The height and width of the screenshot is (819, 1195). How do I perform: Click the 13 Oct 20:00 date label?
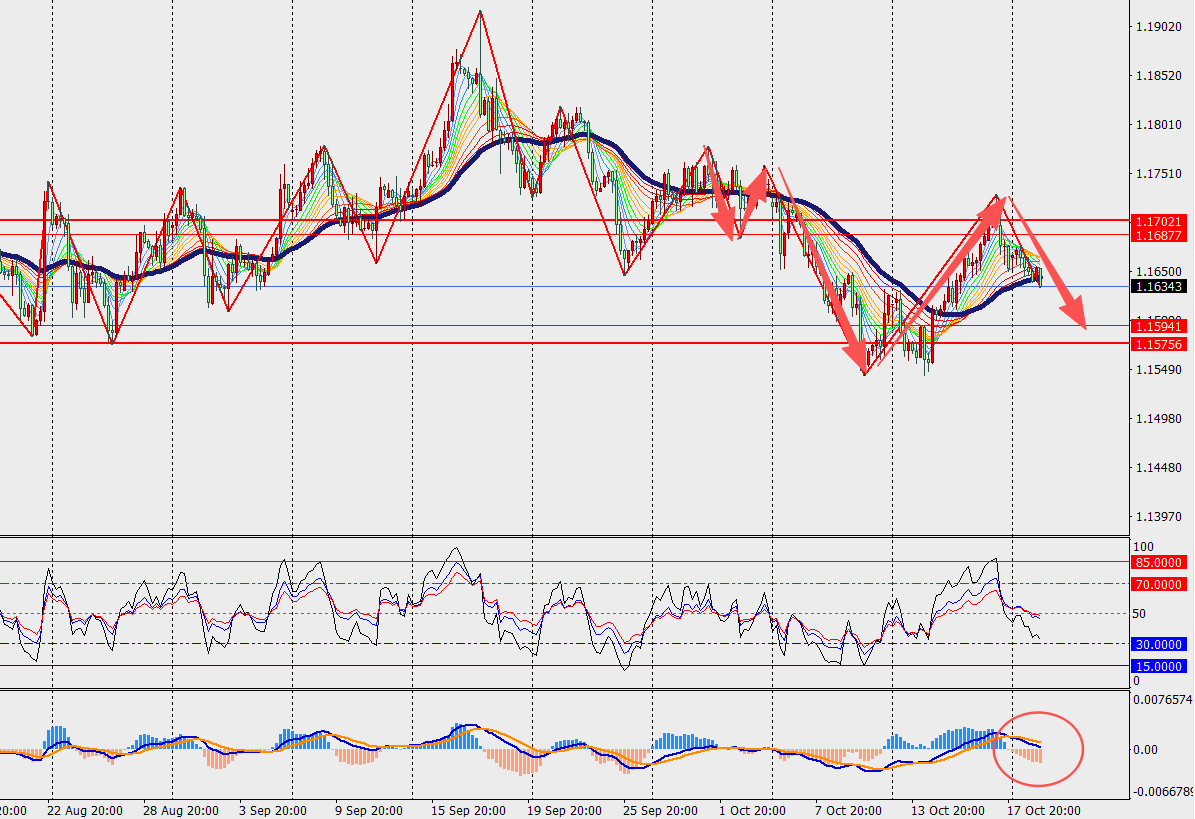click(x=947, y=810)
